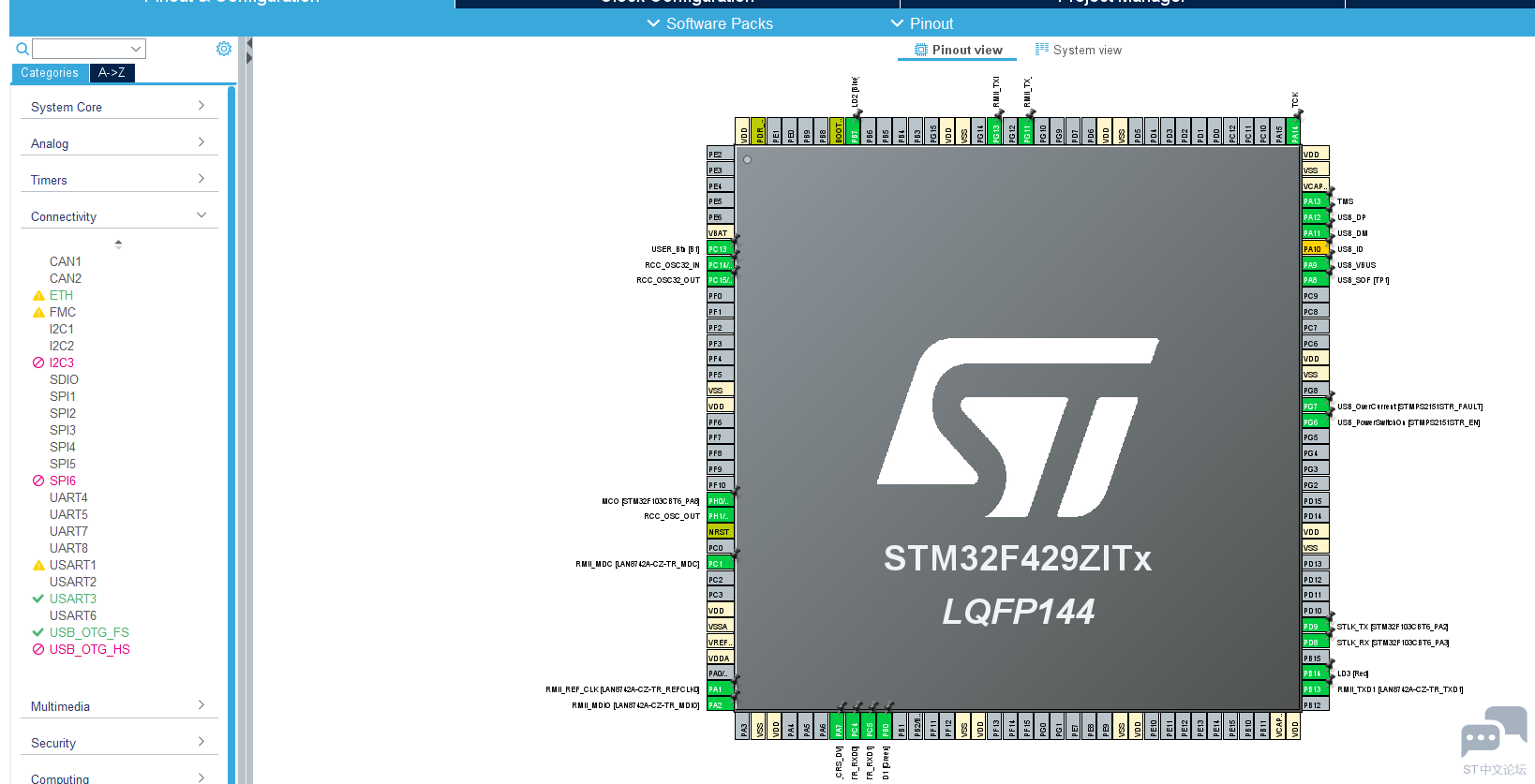This screenshot has width=1535, height=784.
Task: Click the sort arrows above CAN1
Action: click(x=118, y=244)
